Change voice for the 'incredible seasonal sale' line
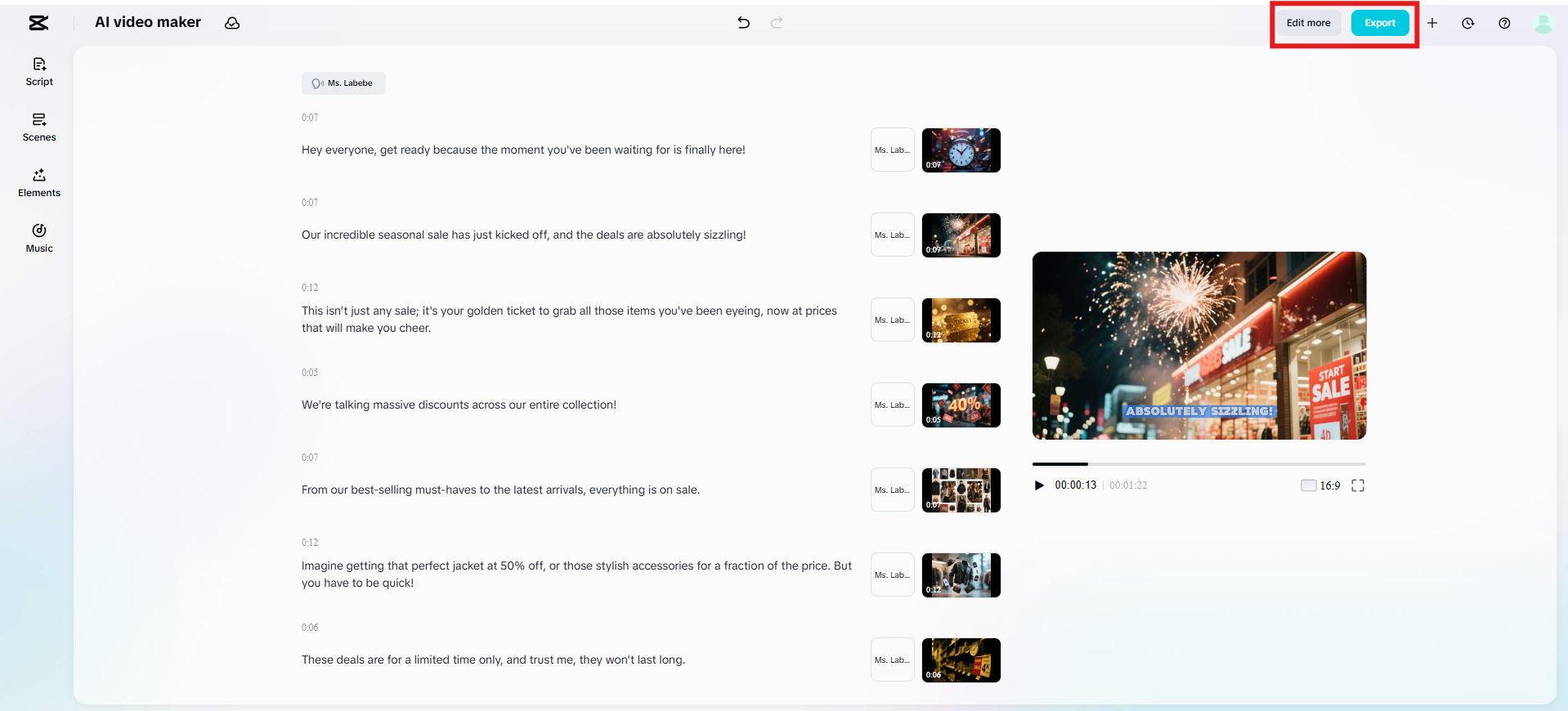1568x711 pixels. click(893, 235)
